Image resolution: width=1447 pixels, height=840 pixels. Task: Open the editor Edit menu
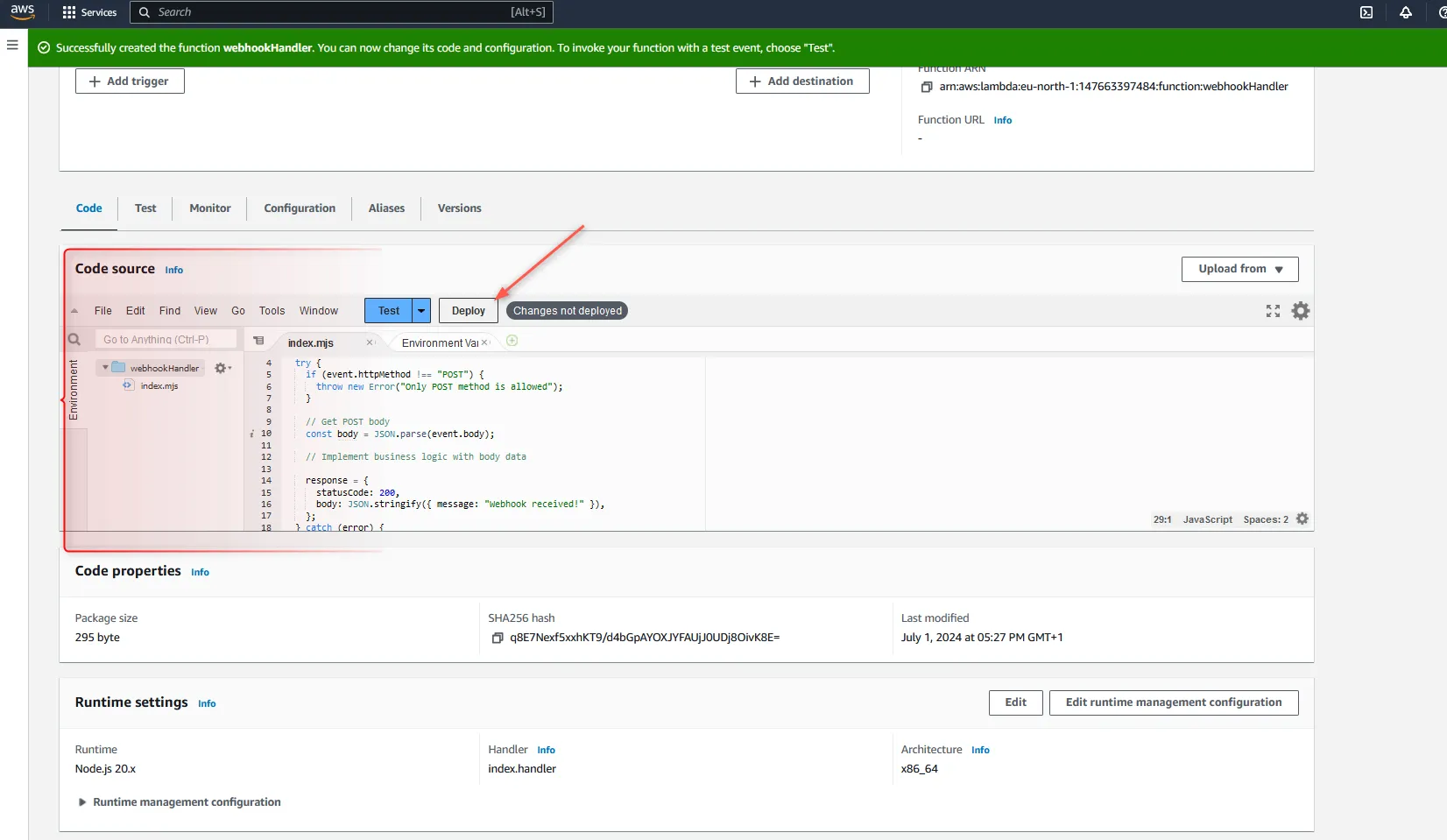(136, 311)
